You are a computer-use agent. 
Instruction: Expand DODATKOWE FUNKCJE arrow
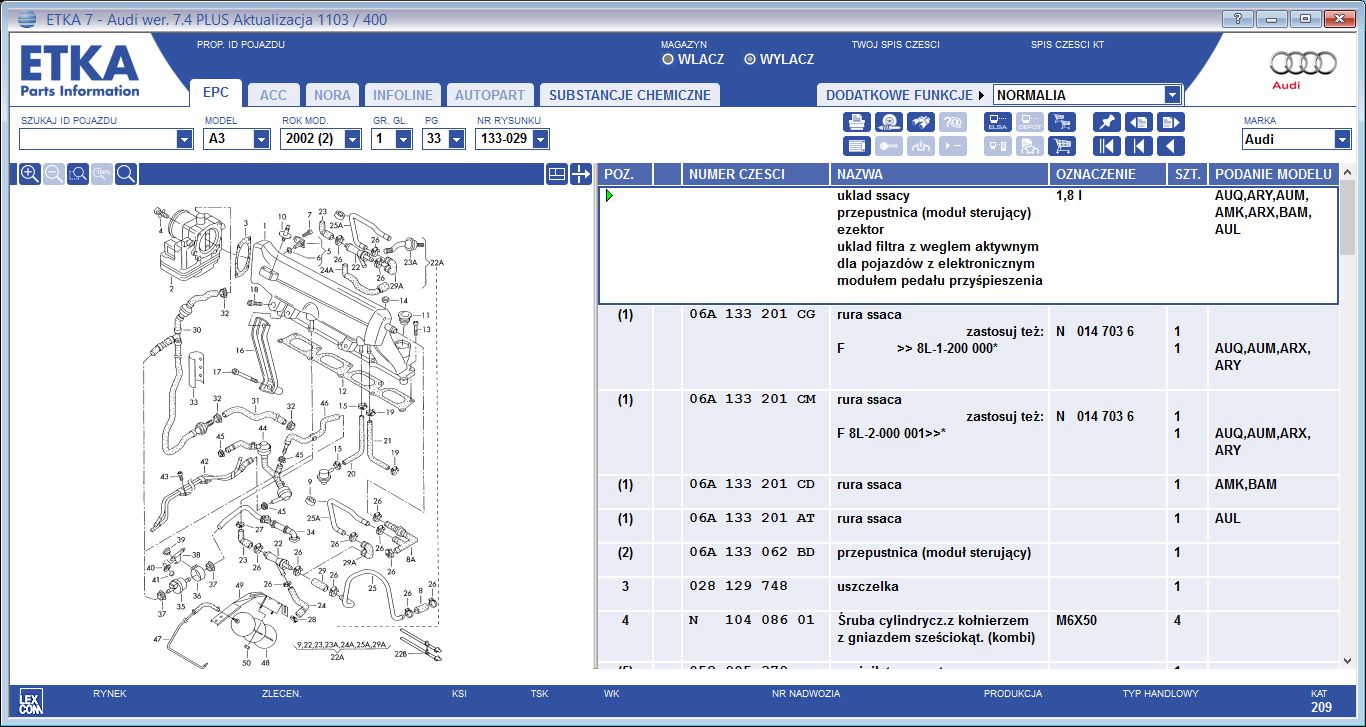point(981,95)
